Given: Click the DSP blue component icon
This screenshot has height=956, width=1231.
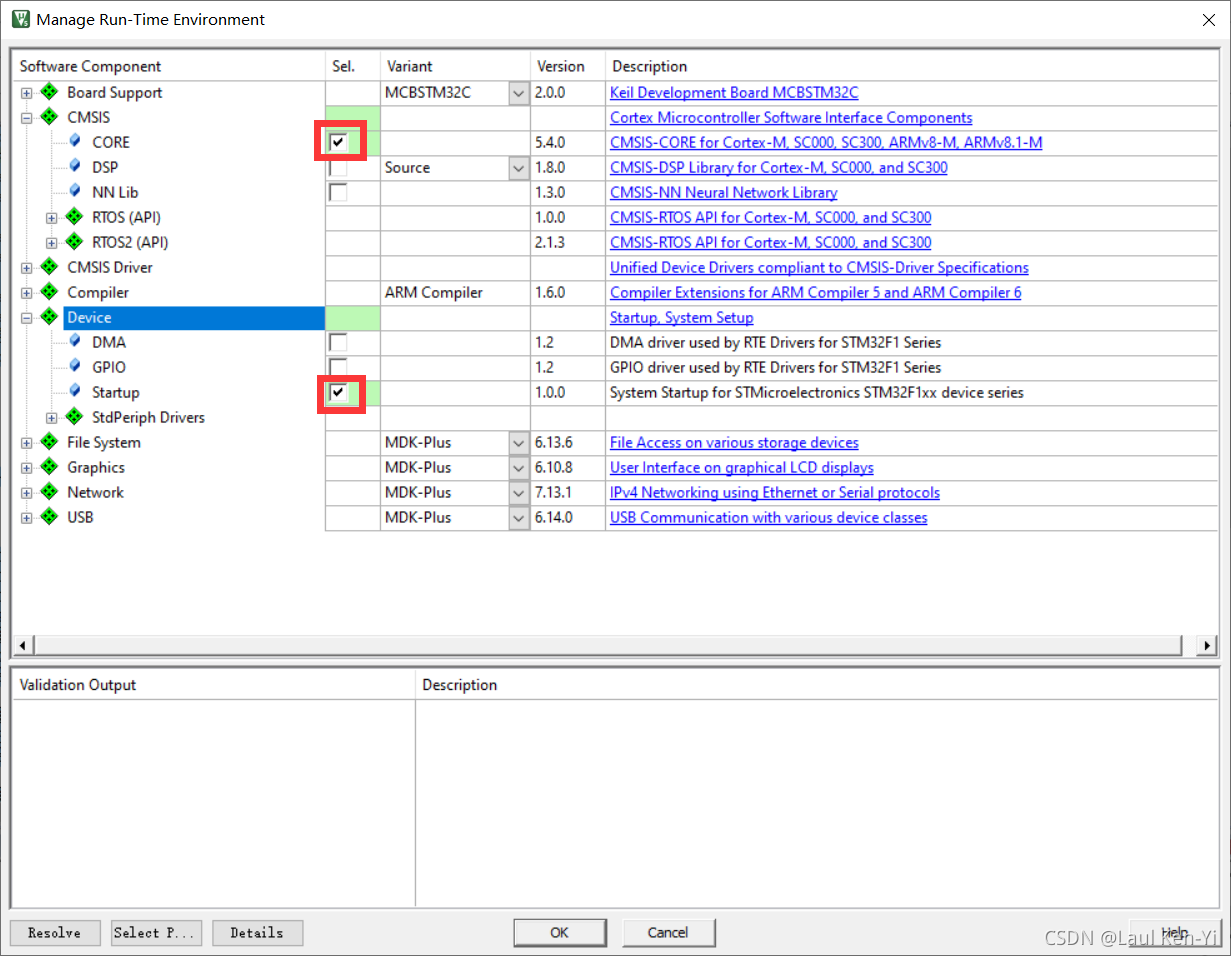Looking at the screenshot, I should coord(75,166).
